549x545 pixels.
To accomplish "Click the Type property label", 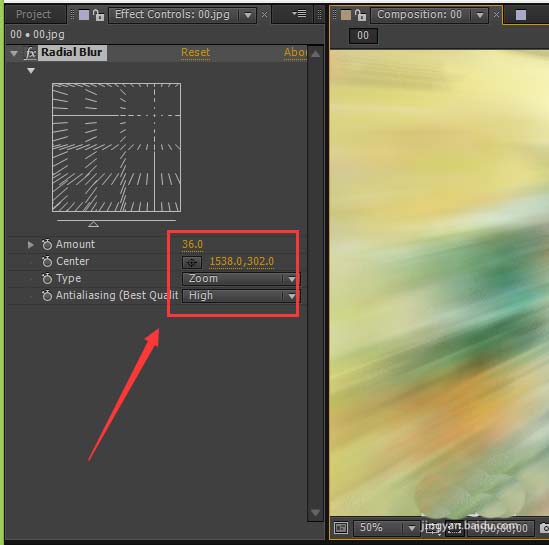I will (68, 279).
